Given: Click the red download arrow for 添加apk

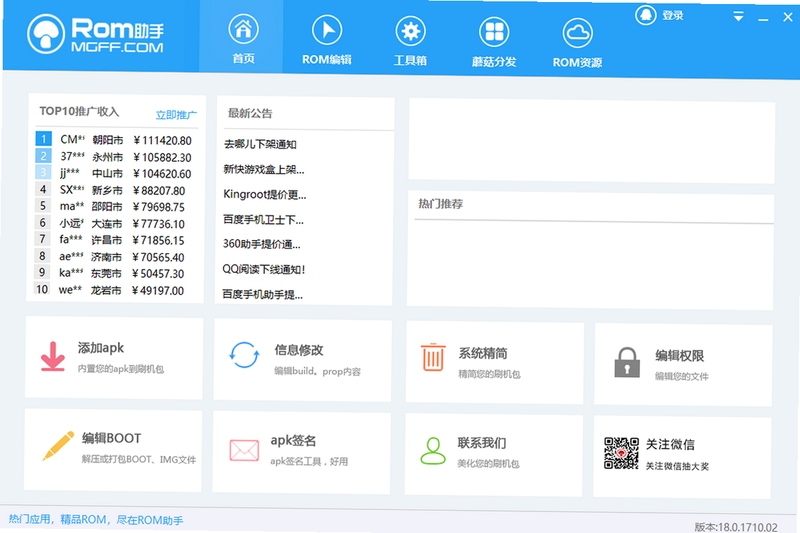Looking at the screenshot, I should coord(53,356).
